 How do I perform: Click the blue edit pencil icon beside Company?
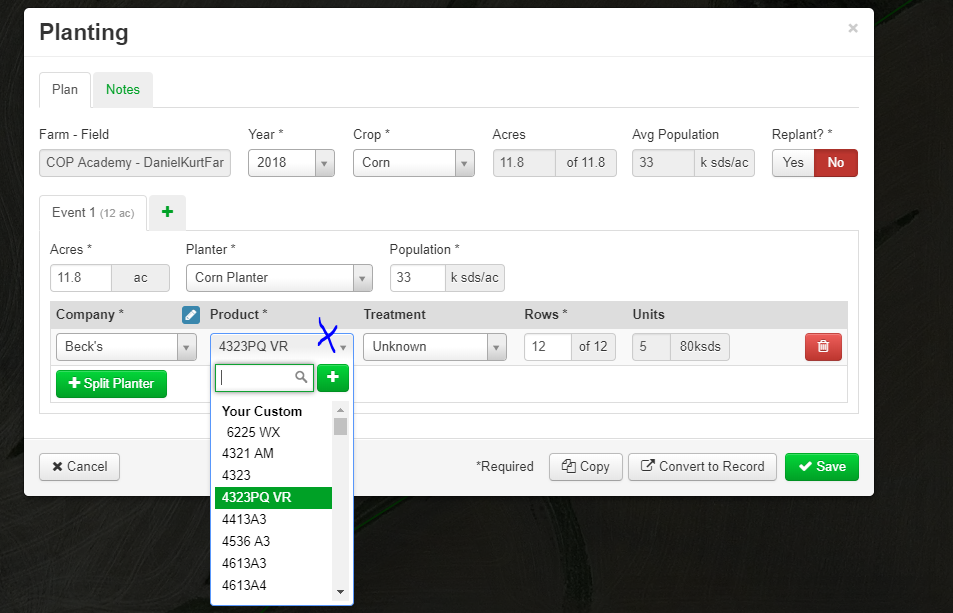pyautogui.click(x=191, y=315)
